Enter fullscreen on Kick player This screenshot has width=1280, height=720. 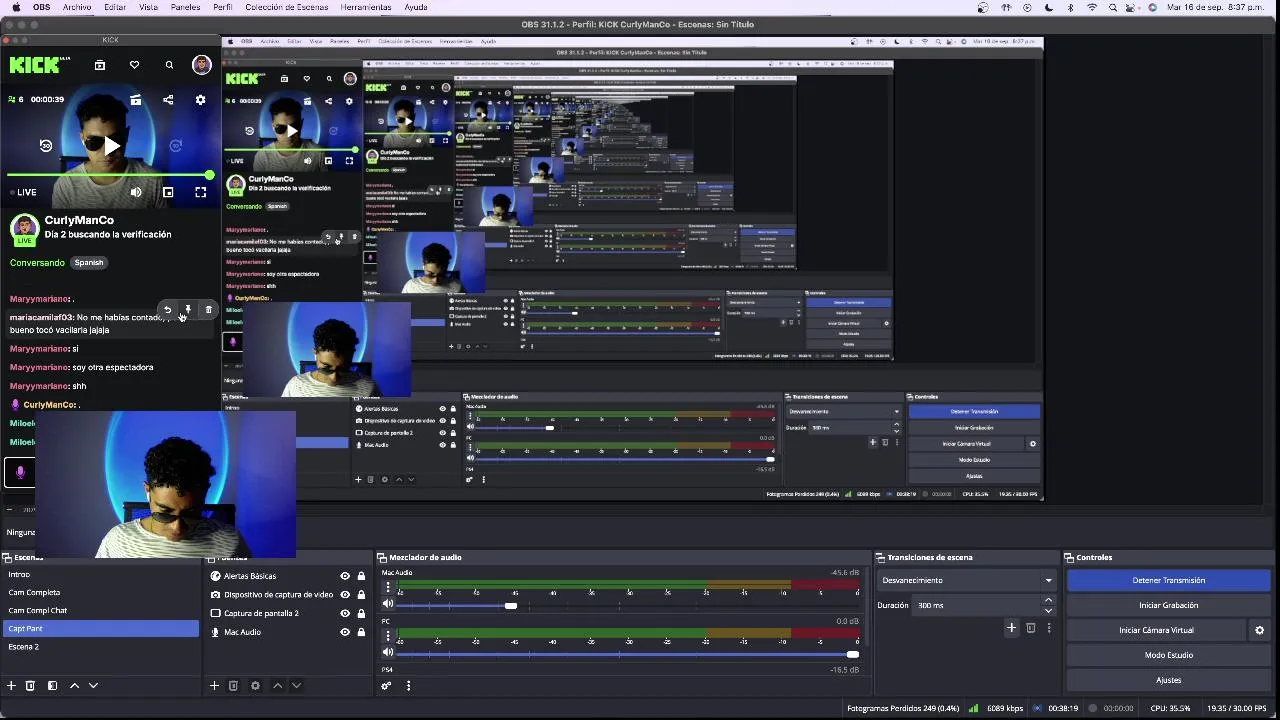tap(200, 192)
